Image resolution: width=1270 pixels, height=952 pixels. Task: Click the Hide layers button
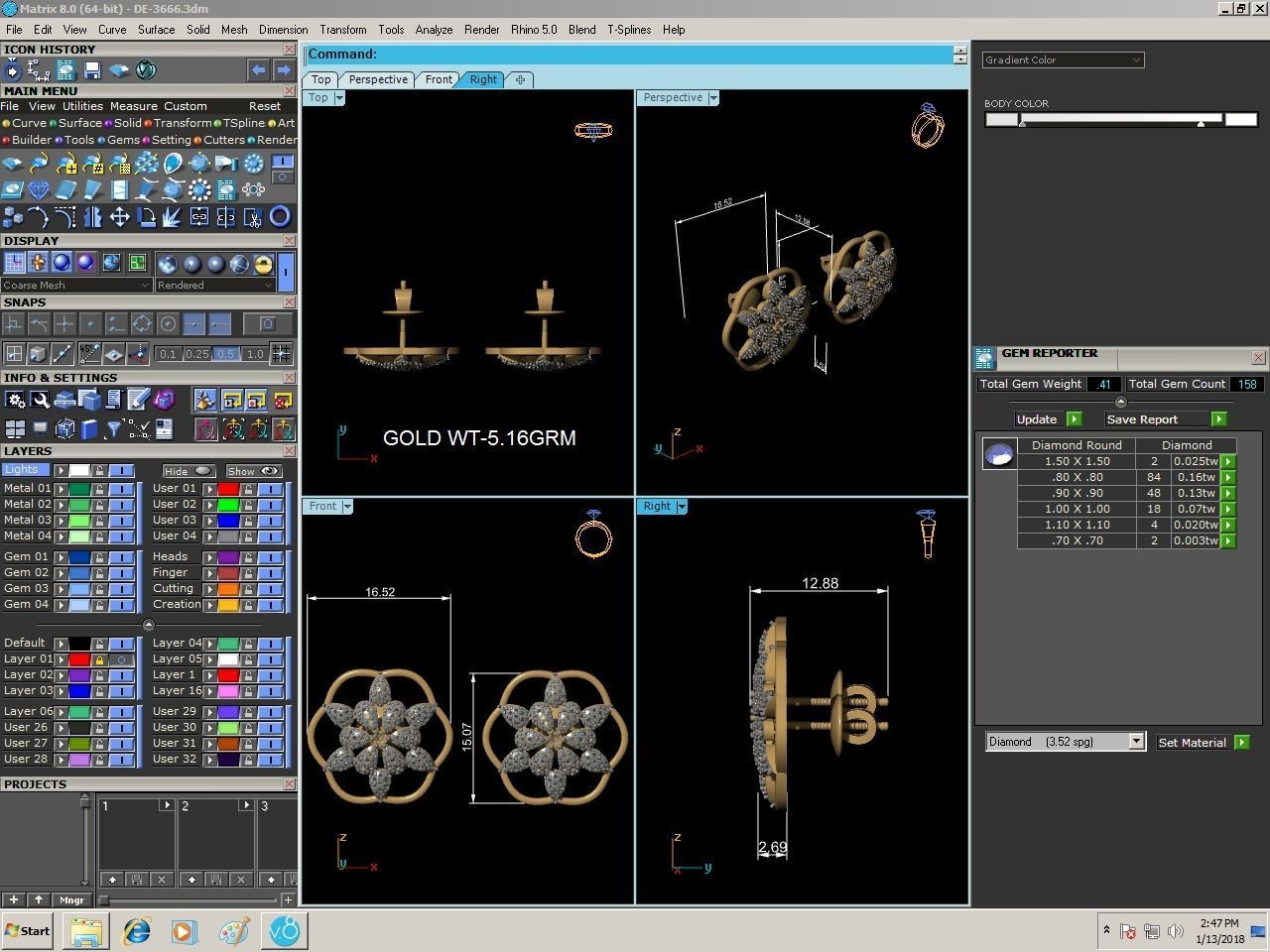188,471
